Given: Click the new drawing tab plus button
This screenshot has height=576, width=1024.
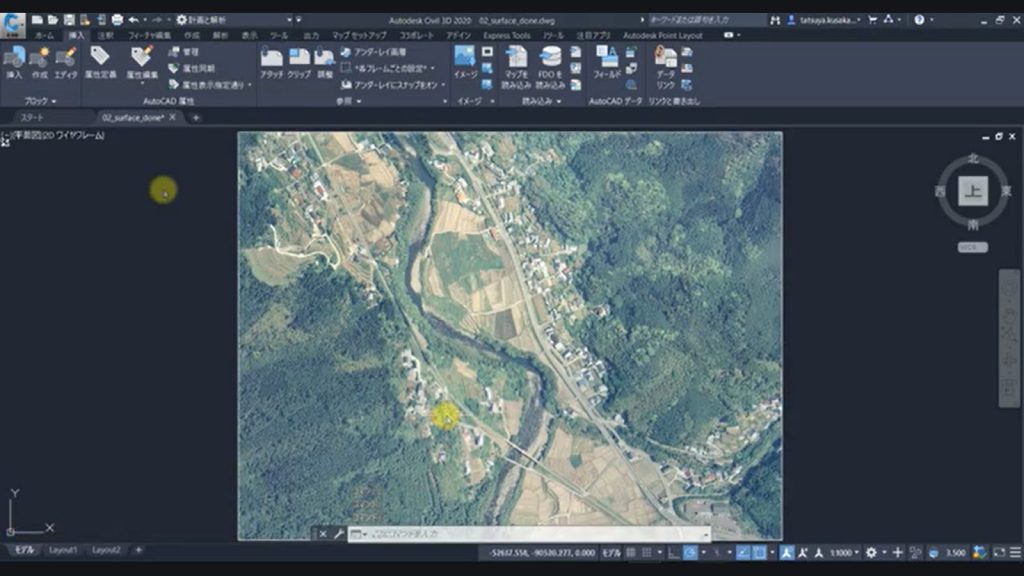Looking at the screenshot, I should pos(196,117).
